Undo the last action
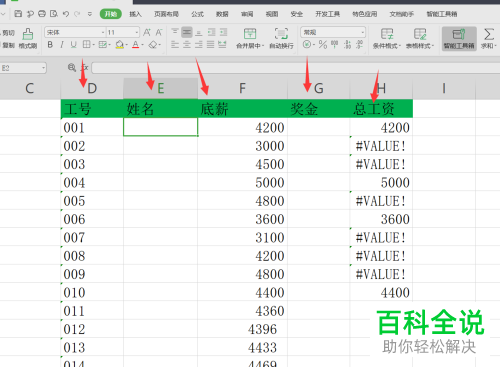This screenshot has width=500, height=367. coord(66,14)
